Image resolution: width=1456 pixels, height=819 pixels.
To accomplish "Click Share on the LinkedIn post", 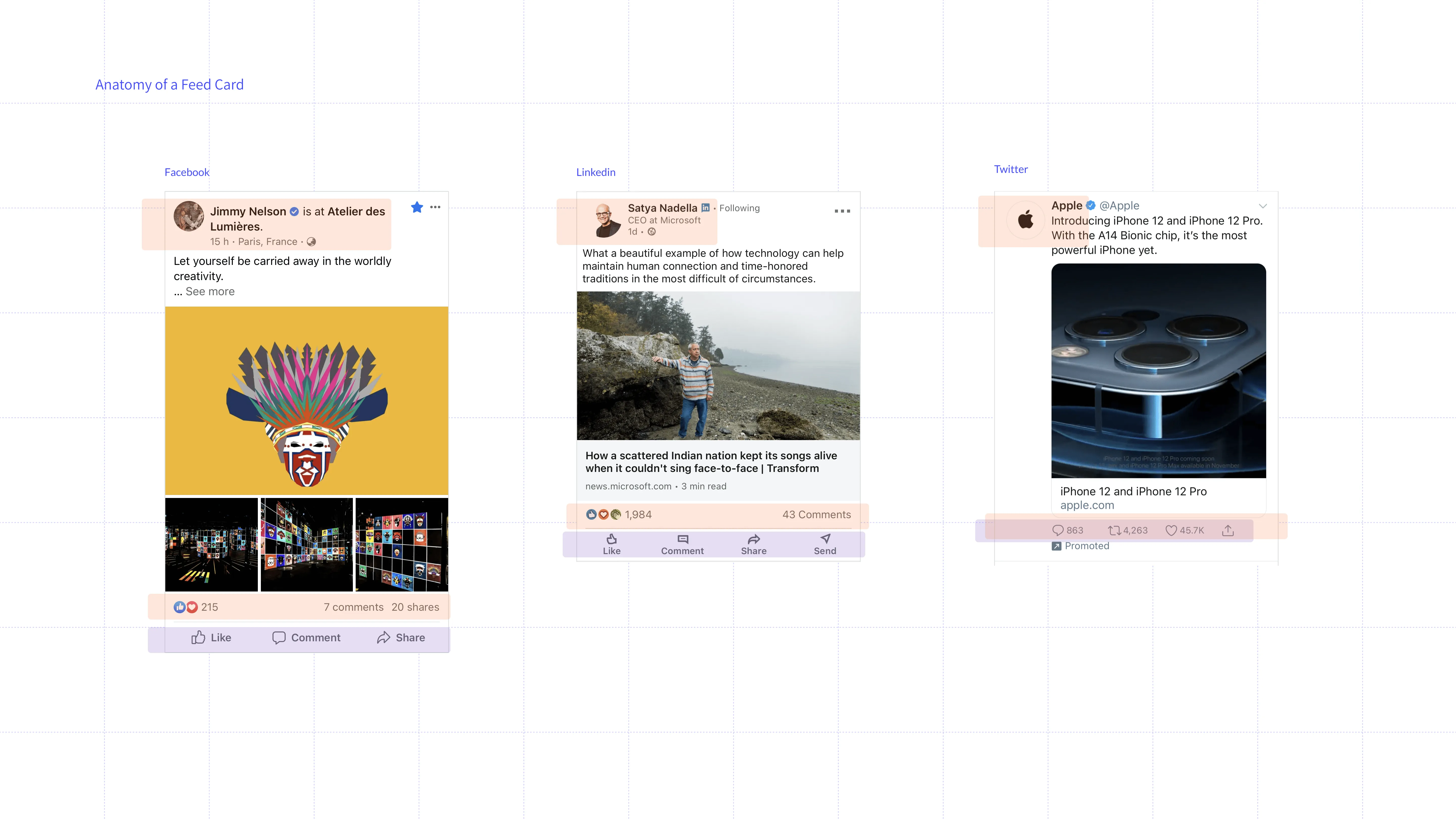I will [754, 544].
